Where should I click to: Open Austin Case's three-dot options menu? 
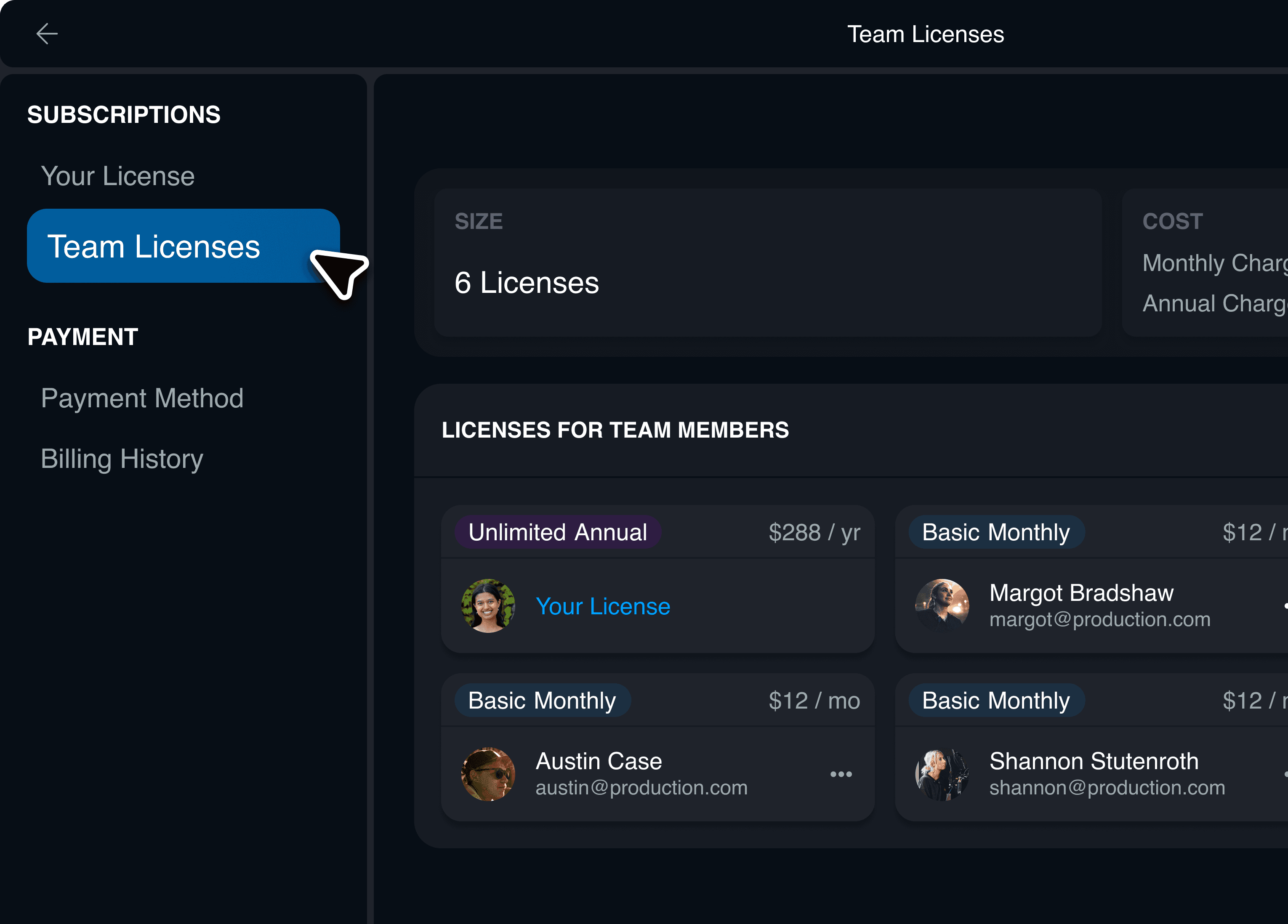[841, 774]
